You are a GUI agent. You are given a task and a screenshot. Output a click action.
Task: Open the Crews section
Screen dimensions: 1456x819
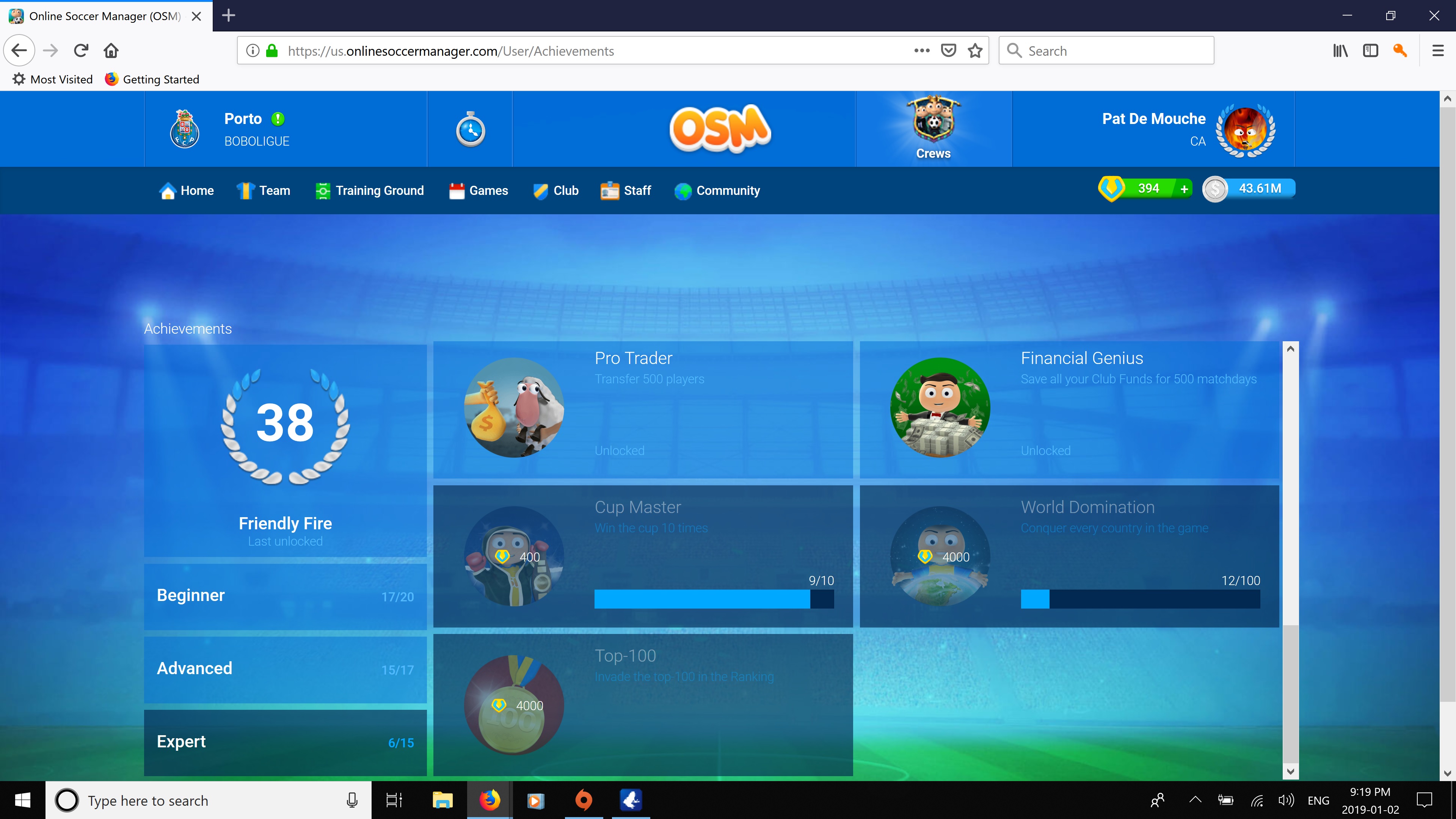(933, 129)
